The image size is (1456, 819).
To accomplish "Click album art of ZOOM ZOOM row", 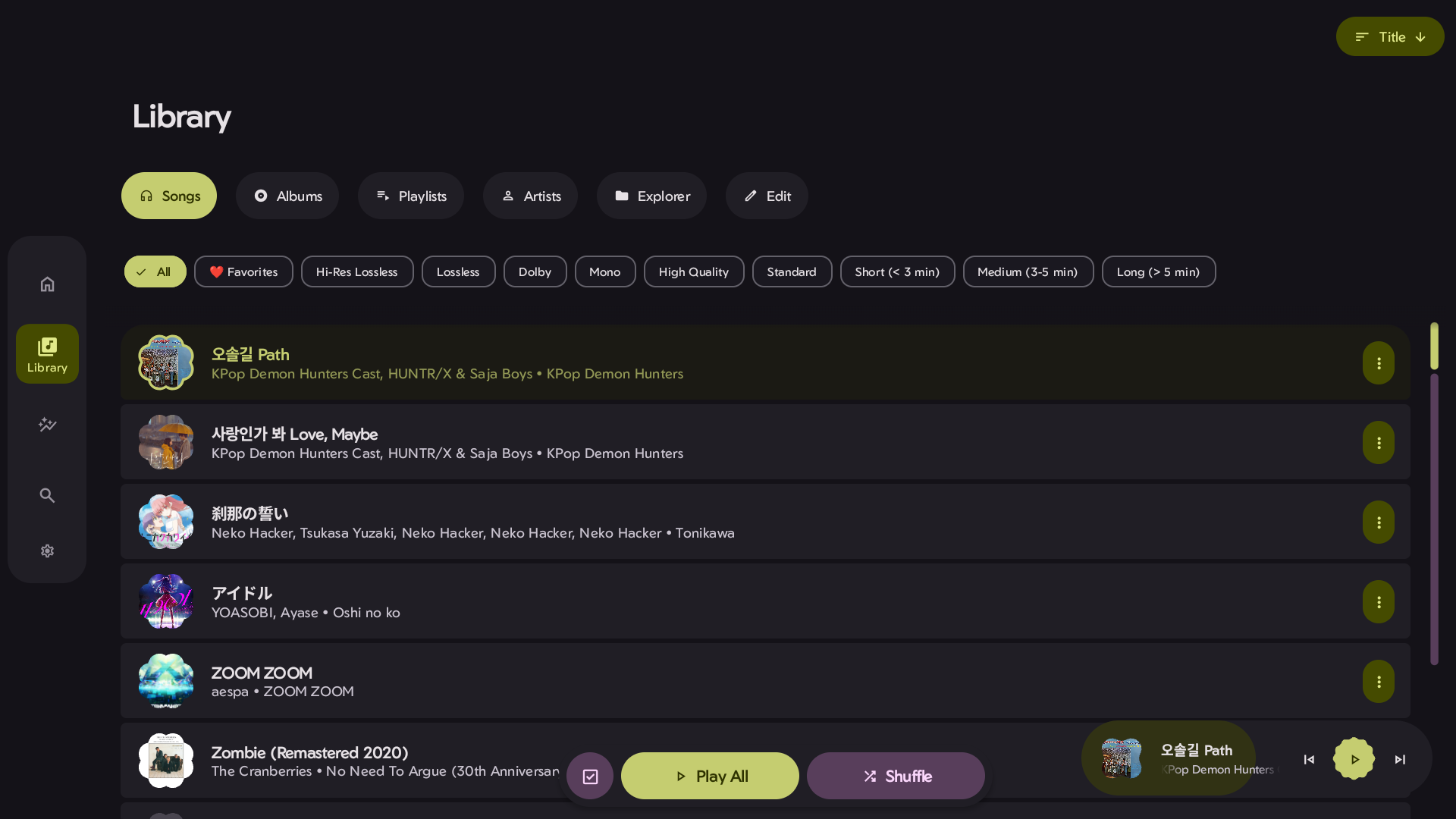I will (x=166, y=681).
